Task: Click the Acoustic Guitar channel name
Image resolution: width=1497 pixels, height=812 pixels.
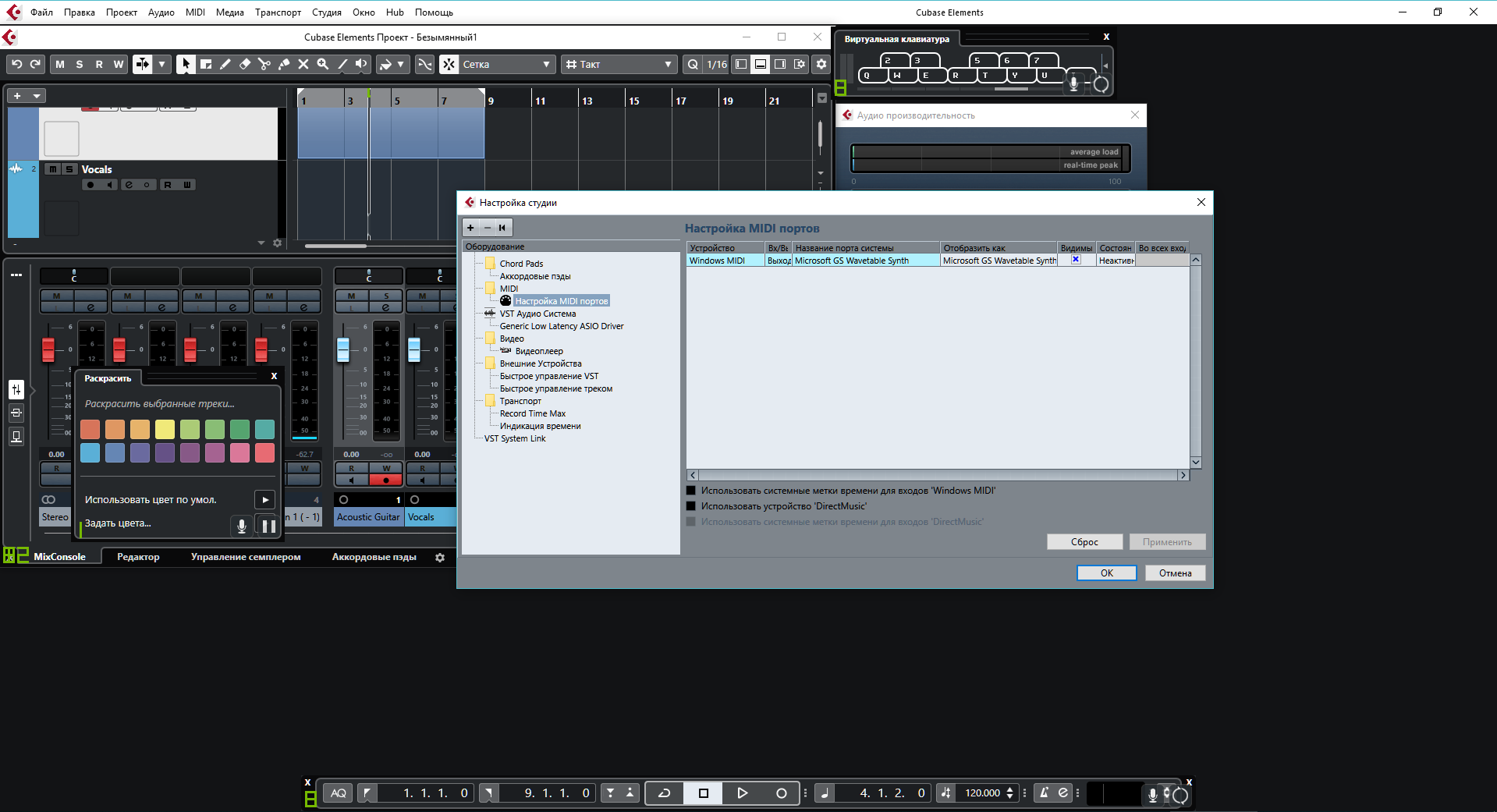Action: [368, 517]
